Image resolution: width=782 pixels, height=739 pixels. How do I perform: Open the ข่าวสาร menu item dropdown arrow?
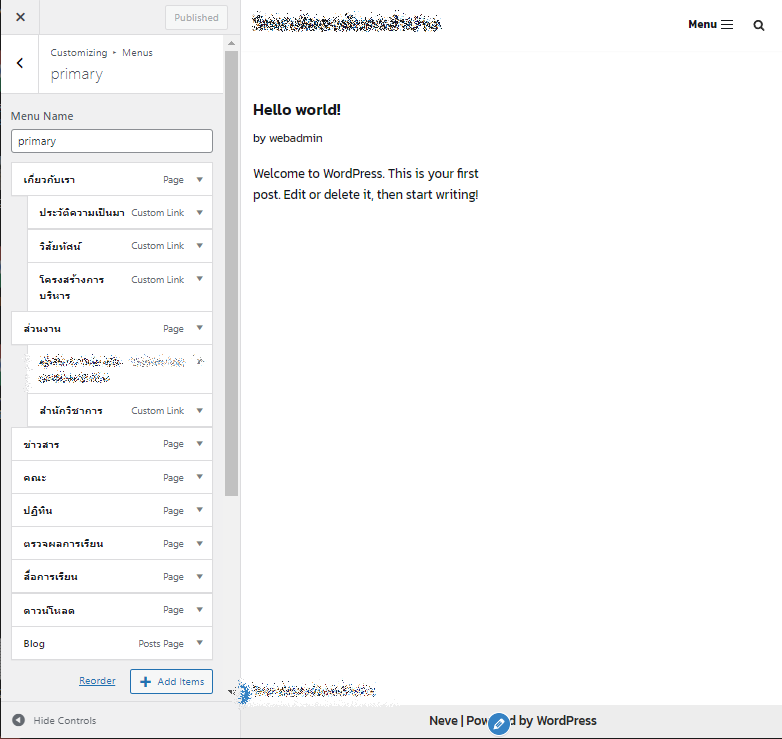tap(199, 444)
